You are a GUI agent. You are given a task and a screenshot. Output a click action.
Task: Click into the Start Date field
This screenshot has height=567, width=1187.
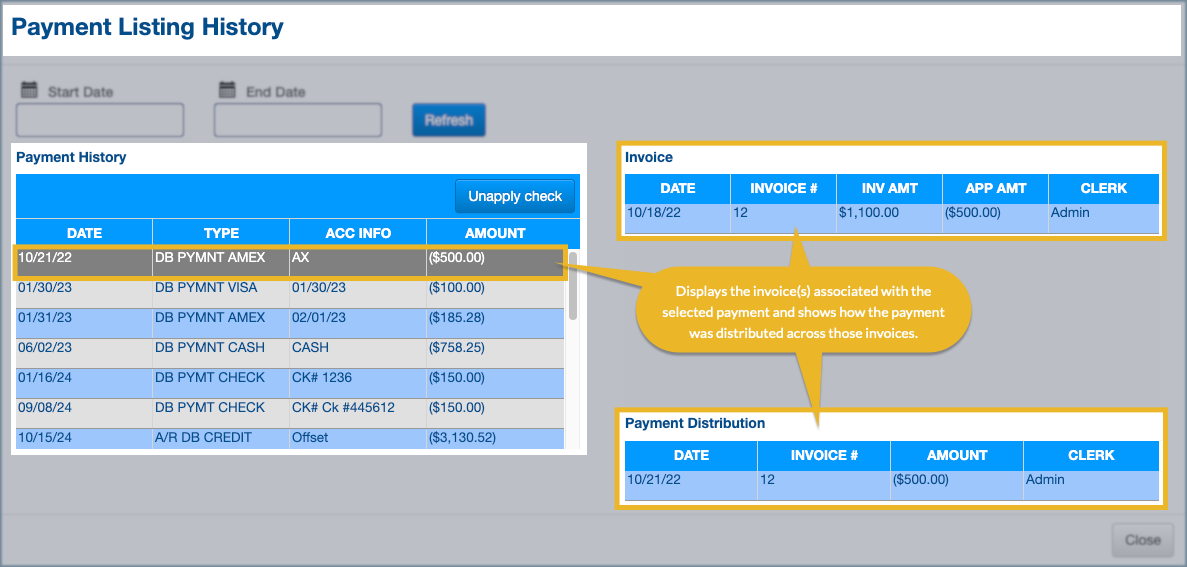pyautogui.click(x=100, y=120)
